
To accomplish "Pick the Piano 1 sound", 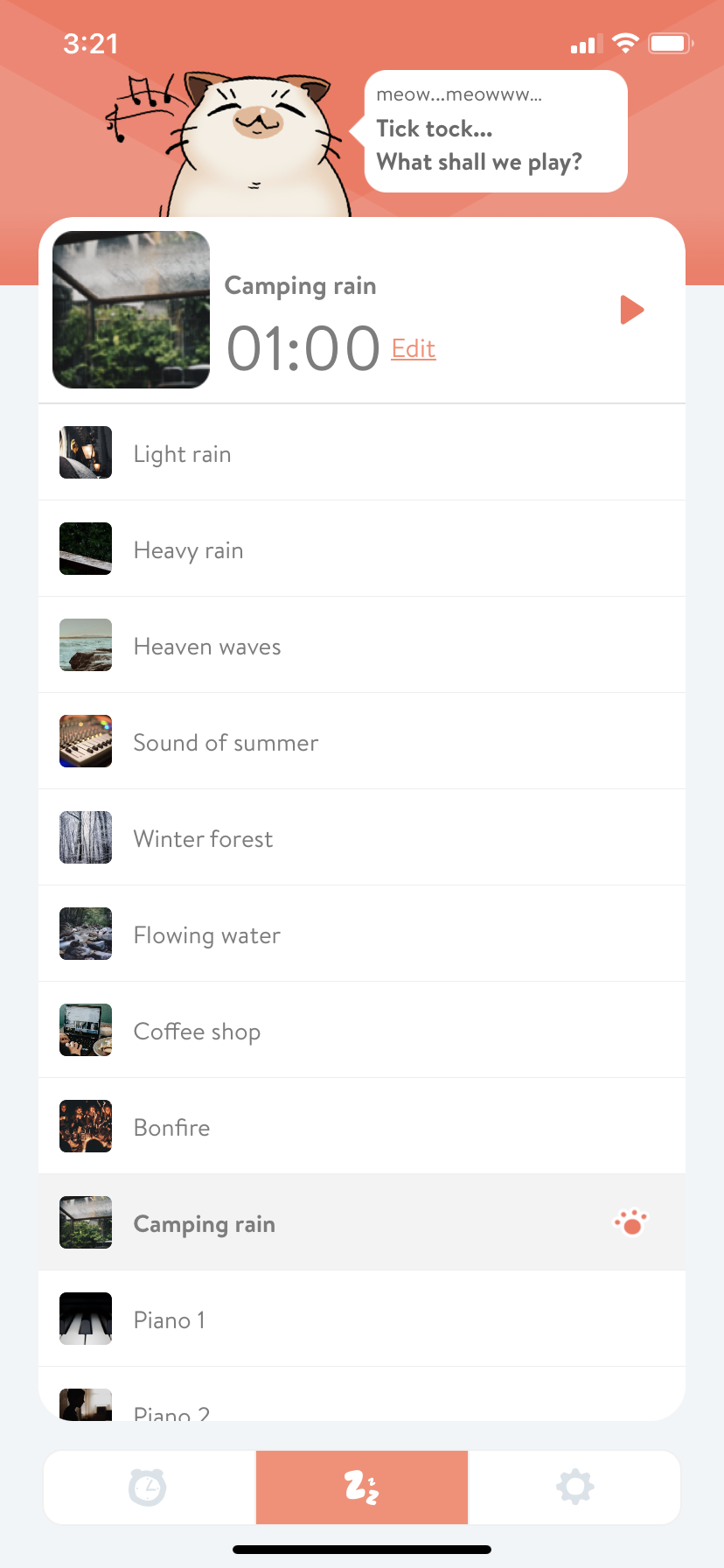I will (170, 1320).
